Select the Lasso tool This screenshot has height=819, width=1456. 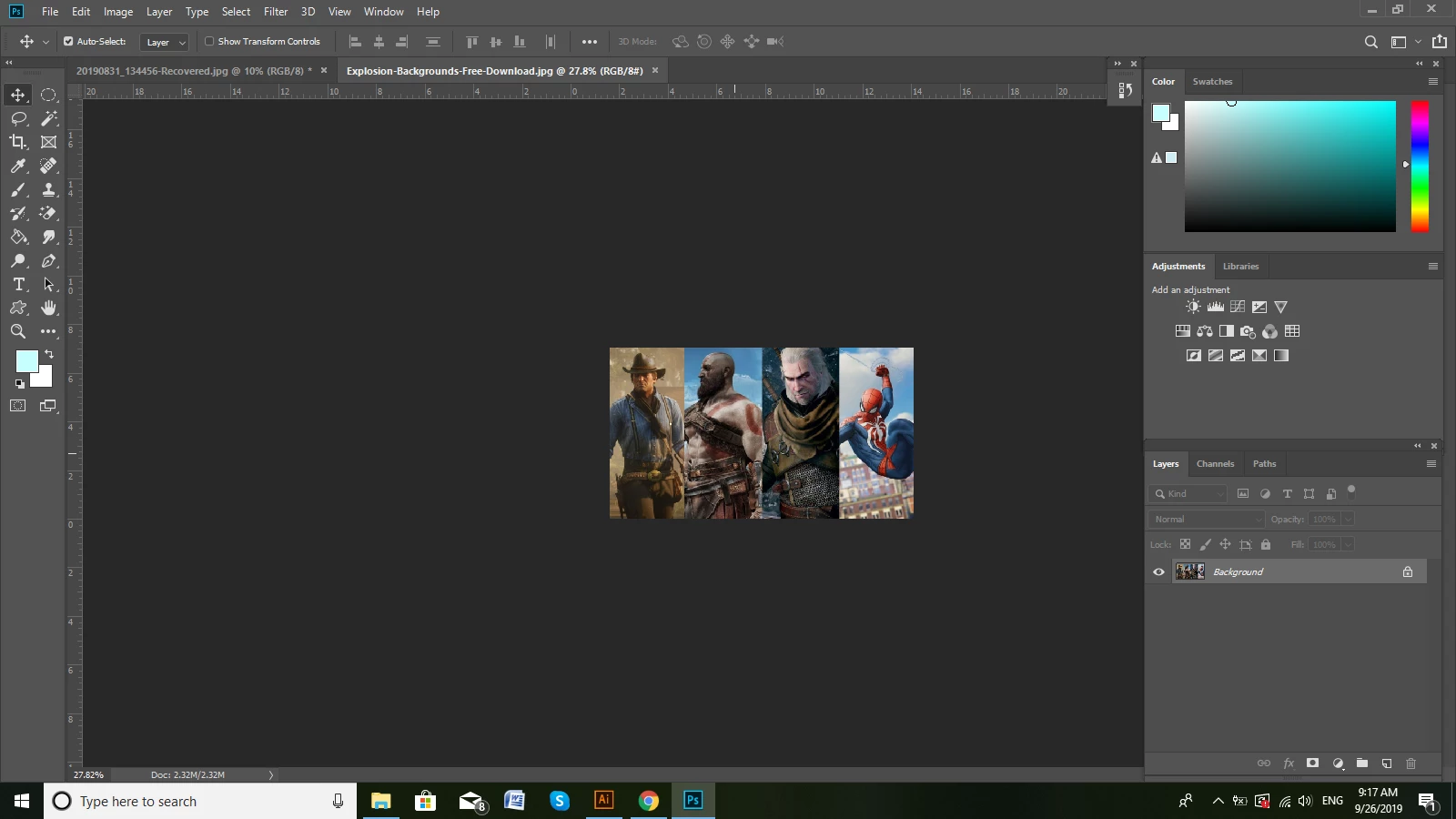pos(18,118)
